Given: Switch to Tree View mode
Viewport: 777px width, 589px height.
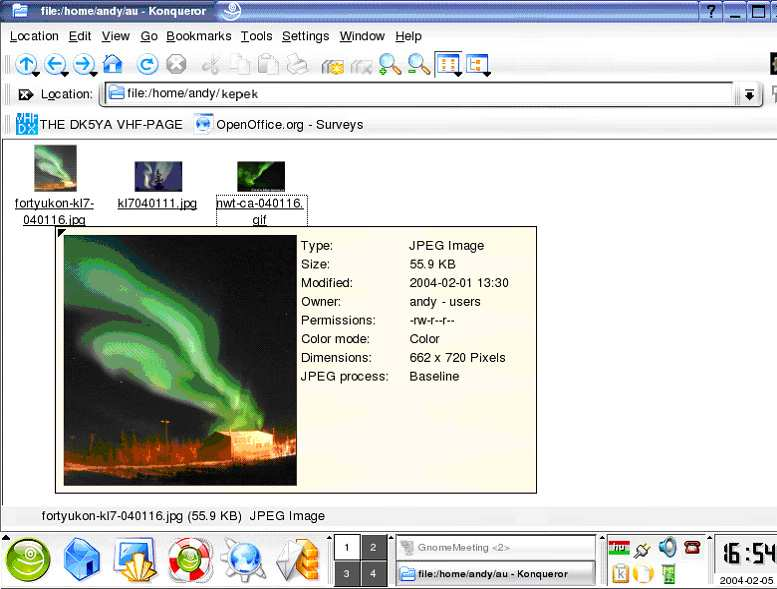Looking at the screenshot, I should click(478, 65).
